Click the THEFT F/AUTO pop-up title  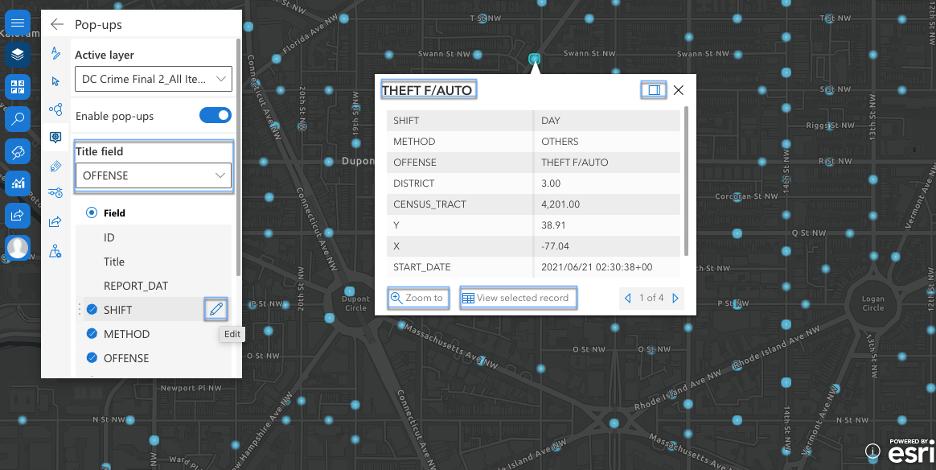pos(427,90)
